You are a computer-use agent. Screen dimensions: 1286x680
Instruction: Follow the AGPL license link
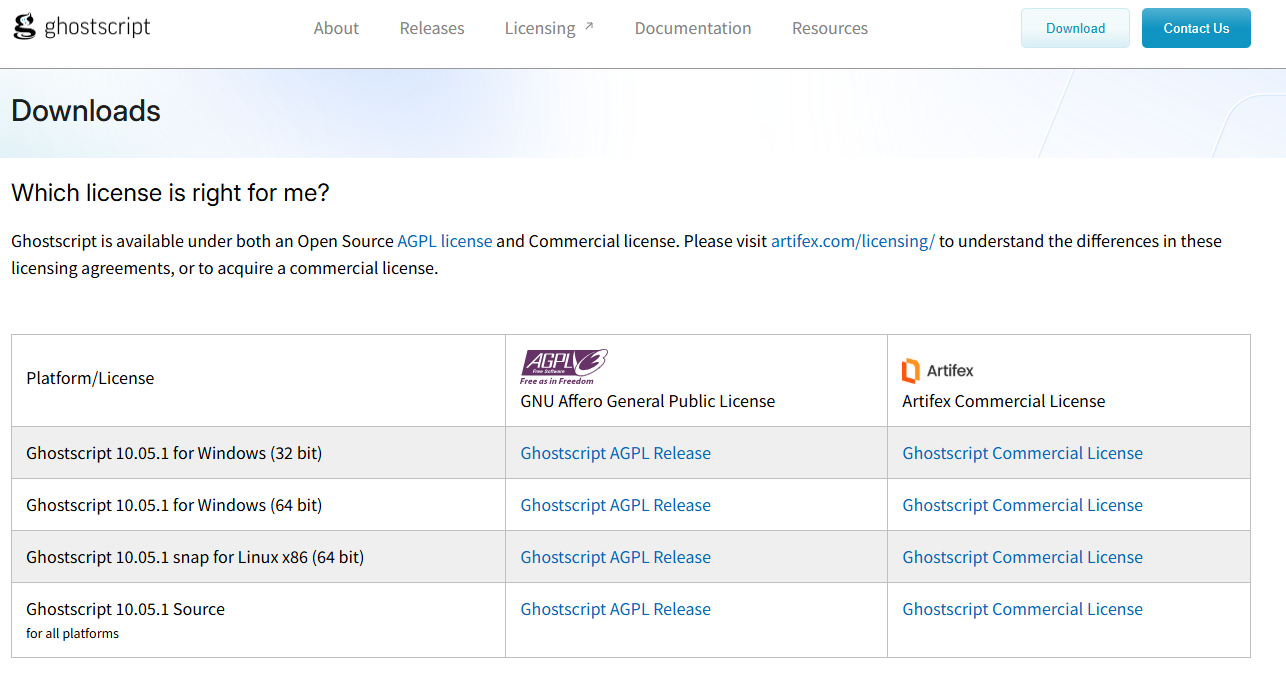[445, 241]
